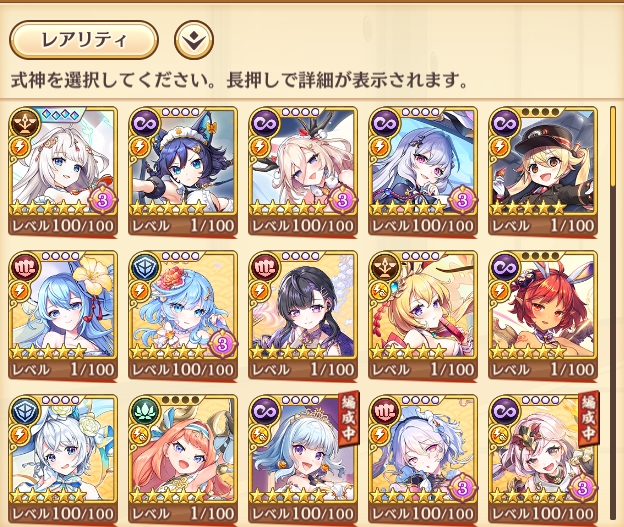Image resolution: width=624 pixels, height=527 pixels.
Task: Select the blonde dragon-horned shikigami card
Action: click(423, 316)
